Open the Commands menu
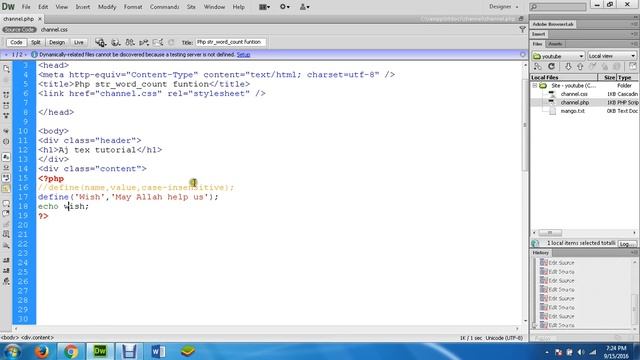Screen dimensions: 640x360 (x=164, y=7)
